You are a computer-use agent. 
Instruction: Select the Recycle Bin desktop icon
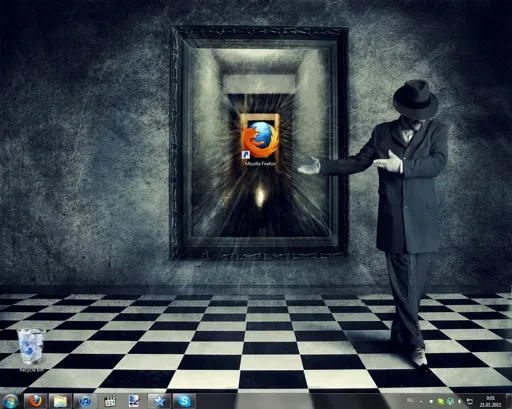tap(31, 349)
